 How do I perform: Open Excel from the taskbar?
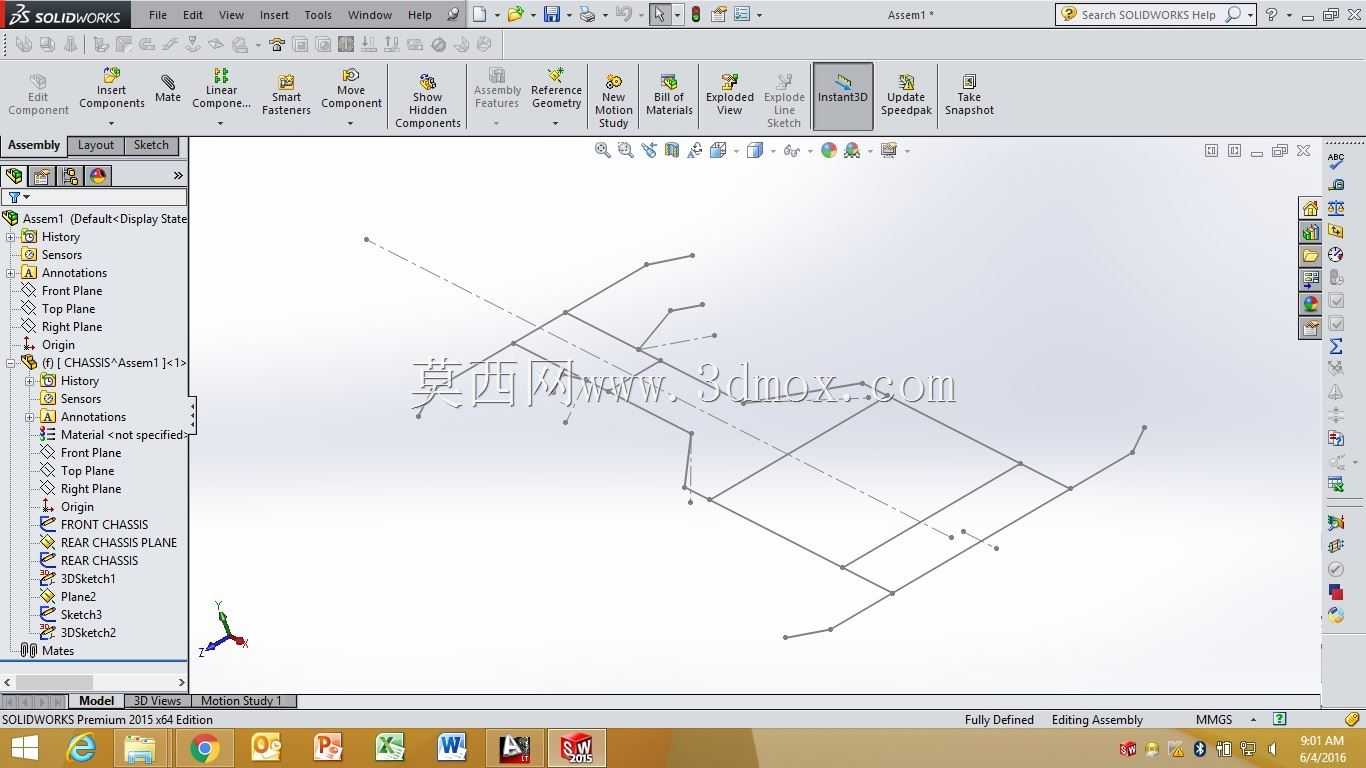coord(390,747)
